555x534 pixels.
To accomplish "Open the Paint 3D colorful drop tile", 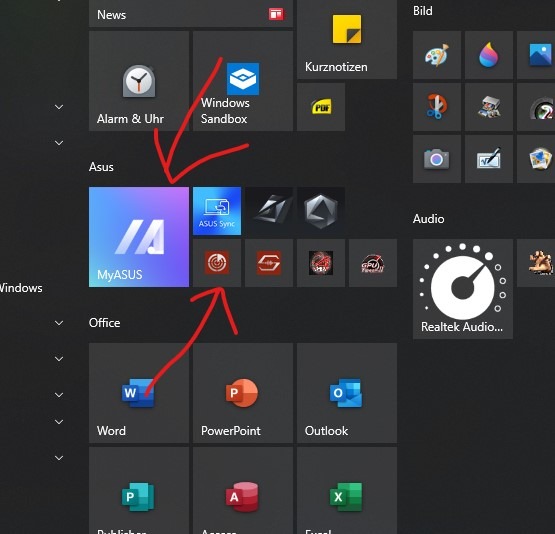I will pos(489,55).
